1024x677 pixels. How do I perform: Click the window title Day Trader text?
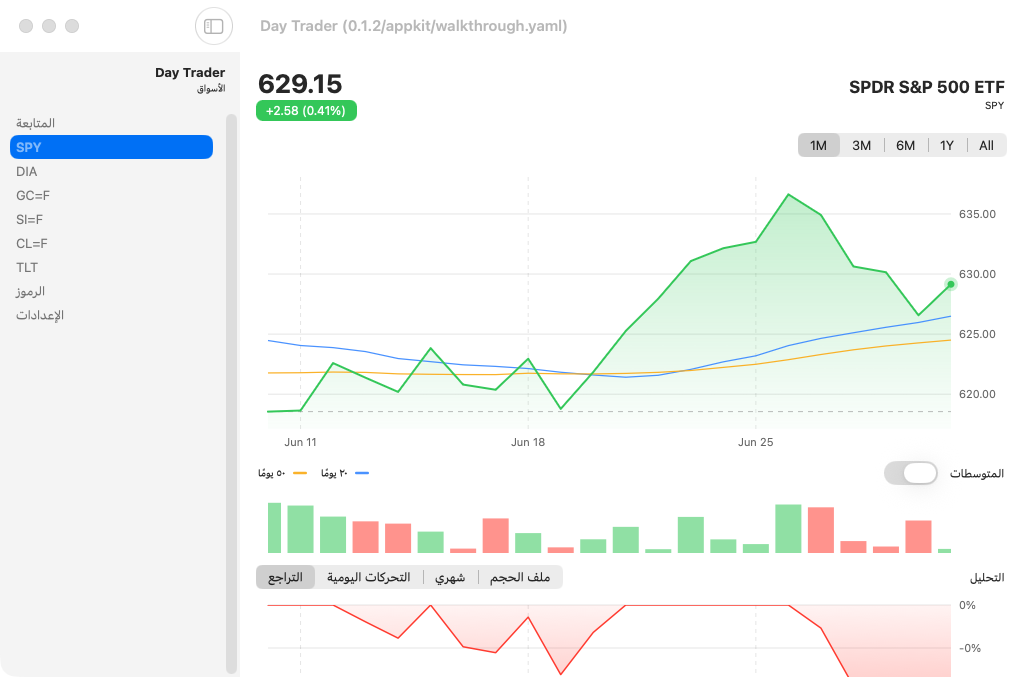(413, 26)
